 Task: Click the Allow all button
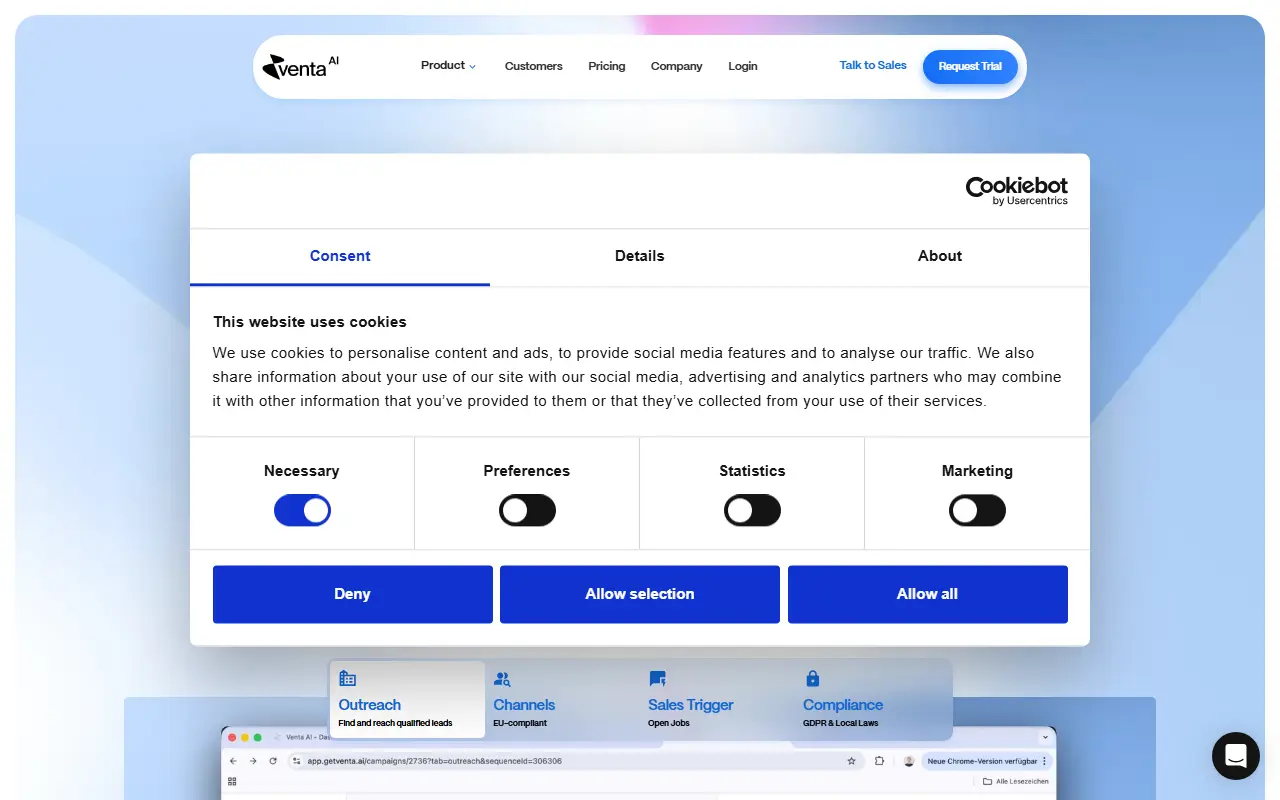928,594
